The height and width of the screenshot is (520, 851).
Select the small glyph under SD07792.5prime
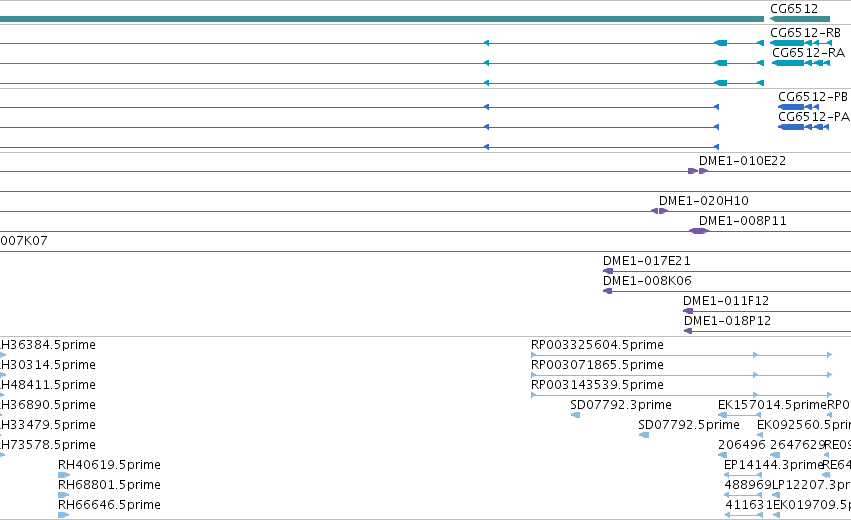pos(644,435)
